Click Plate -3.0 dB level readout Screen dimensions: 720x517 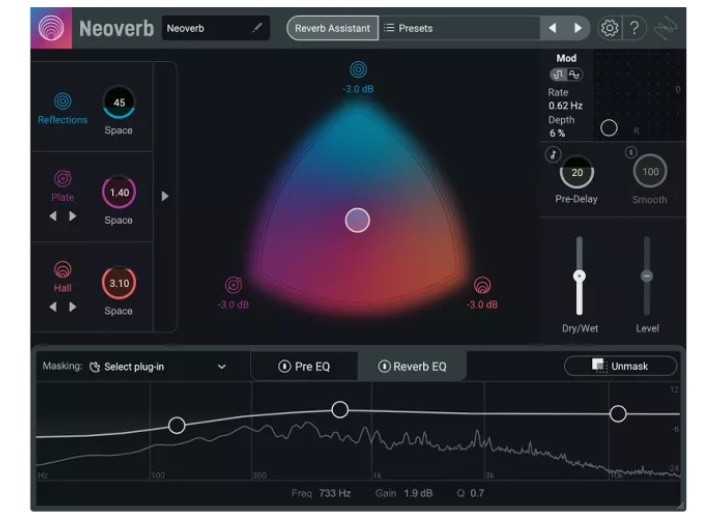point(233,304)
